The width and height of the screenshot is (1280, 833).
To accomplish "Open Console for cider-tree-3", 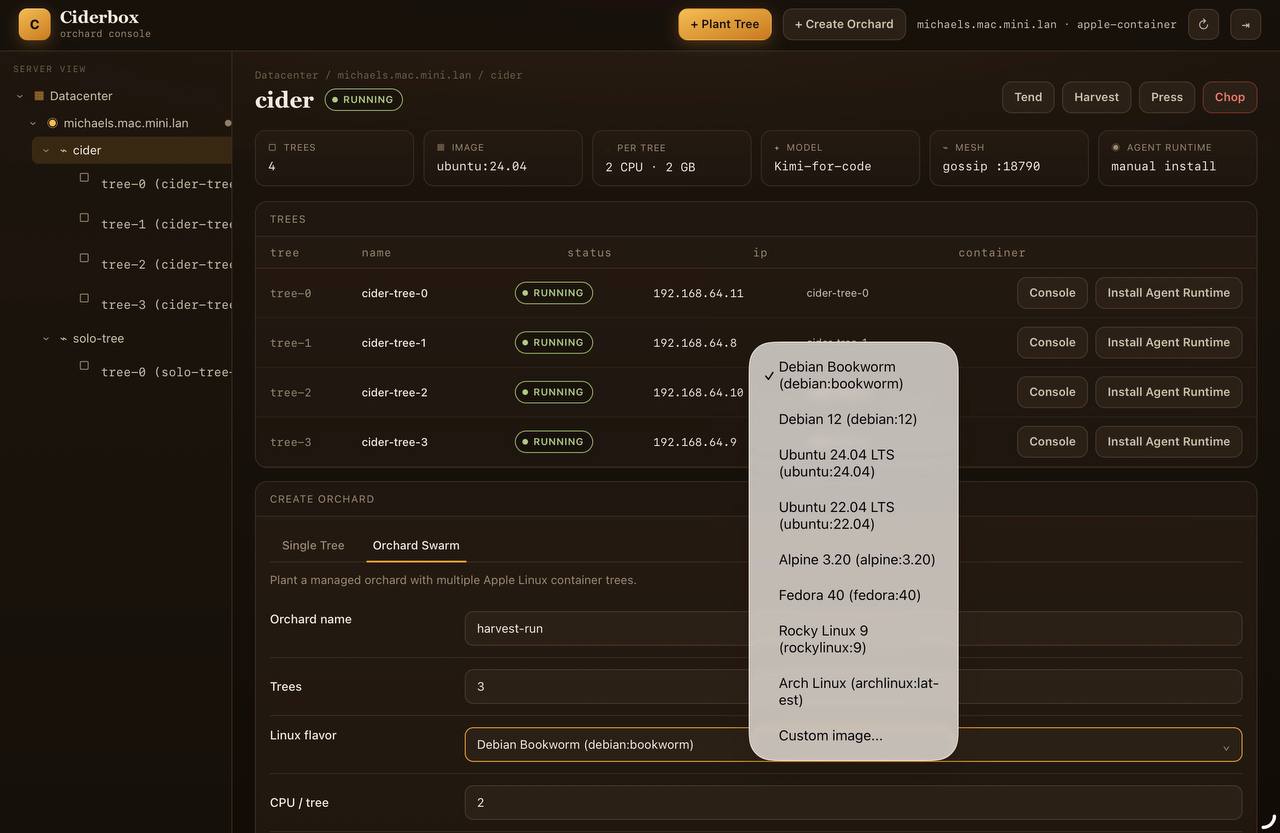I will (1052, 441).
